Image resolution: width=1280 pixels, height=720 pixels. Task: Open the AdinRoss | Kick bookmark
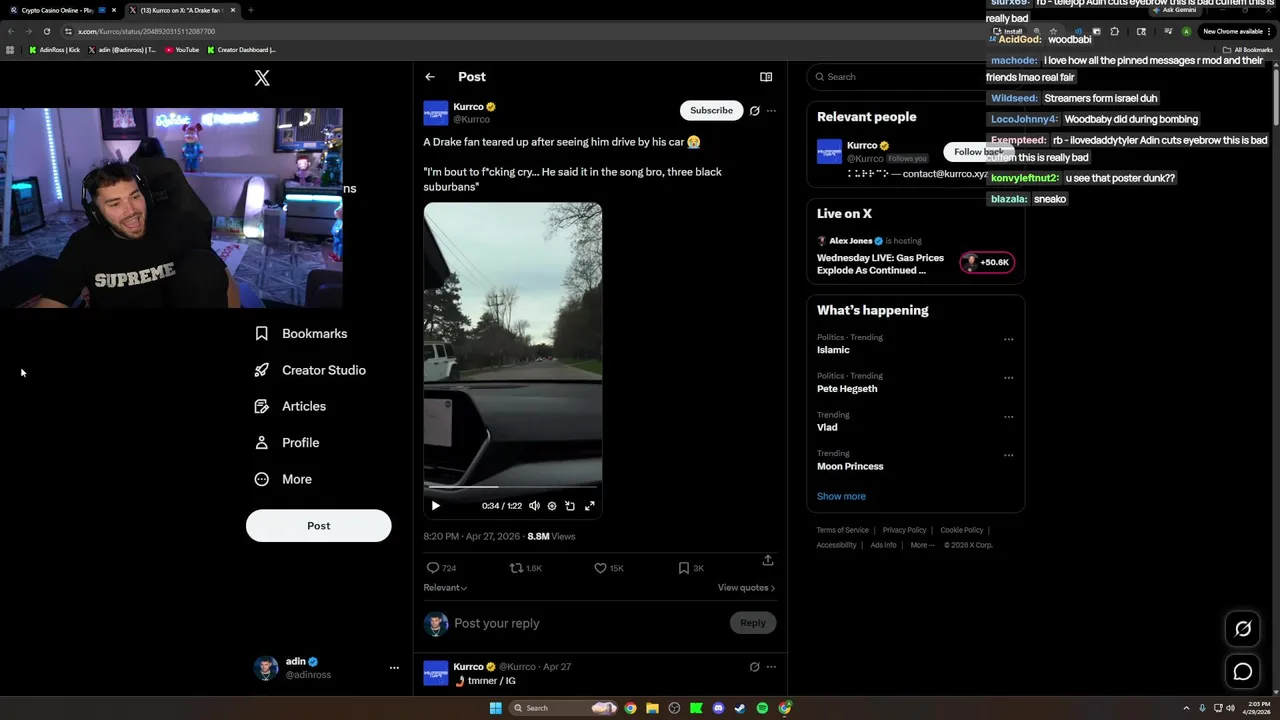tap(55, 50)
